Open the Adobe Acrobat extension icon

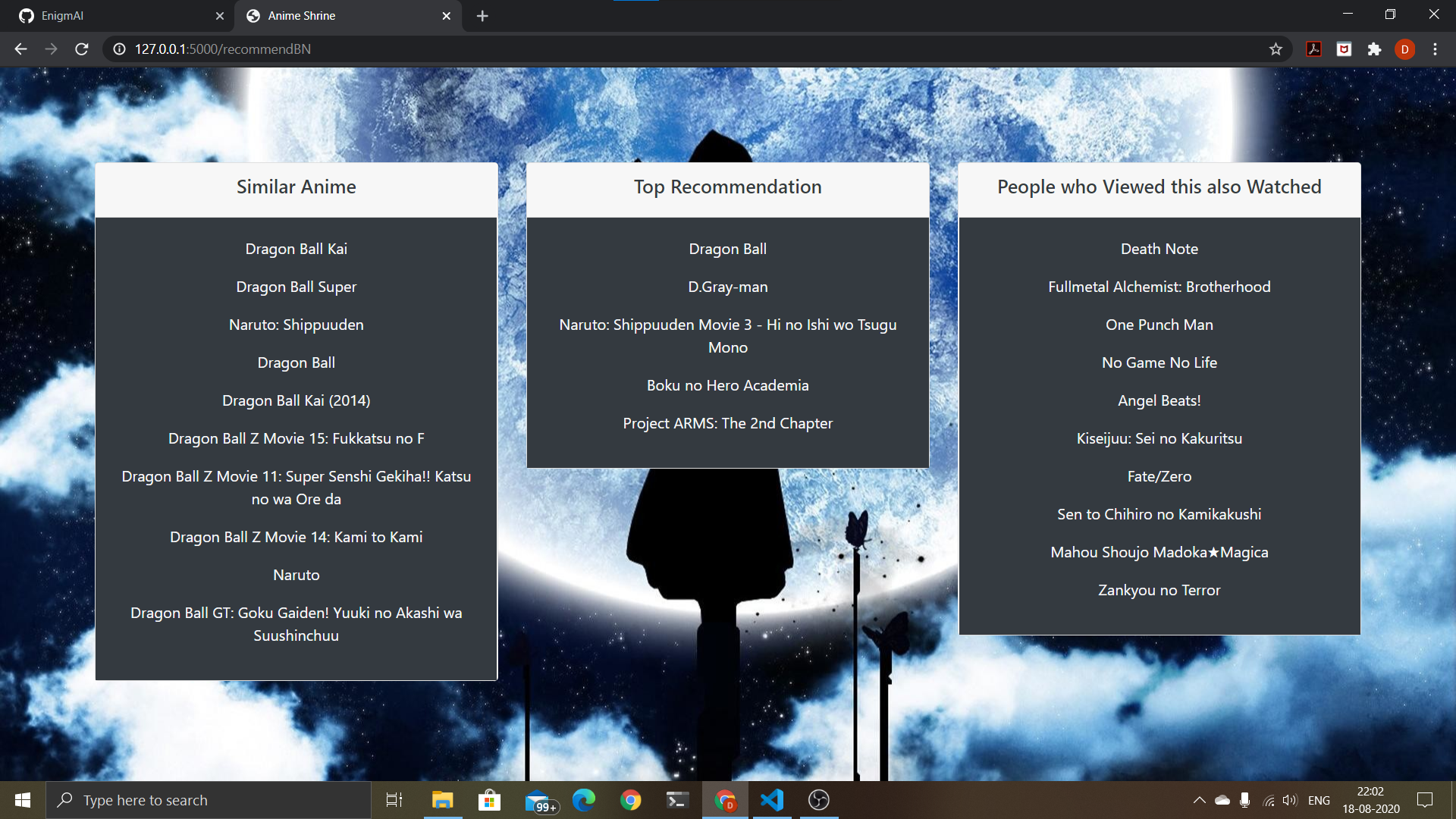[1313, 49]
